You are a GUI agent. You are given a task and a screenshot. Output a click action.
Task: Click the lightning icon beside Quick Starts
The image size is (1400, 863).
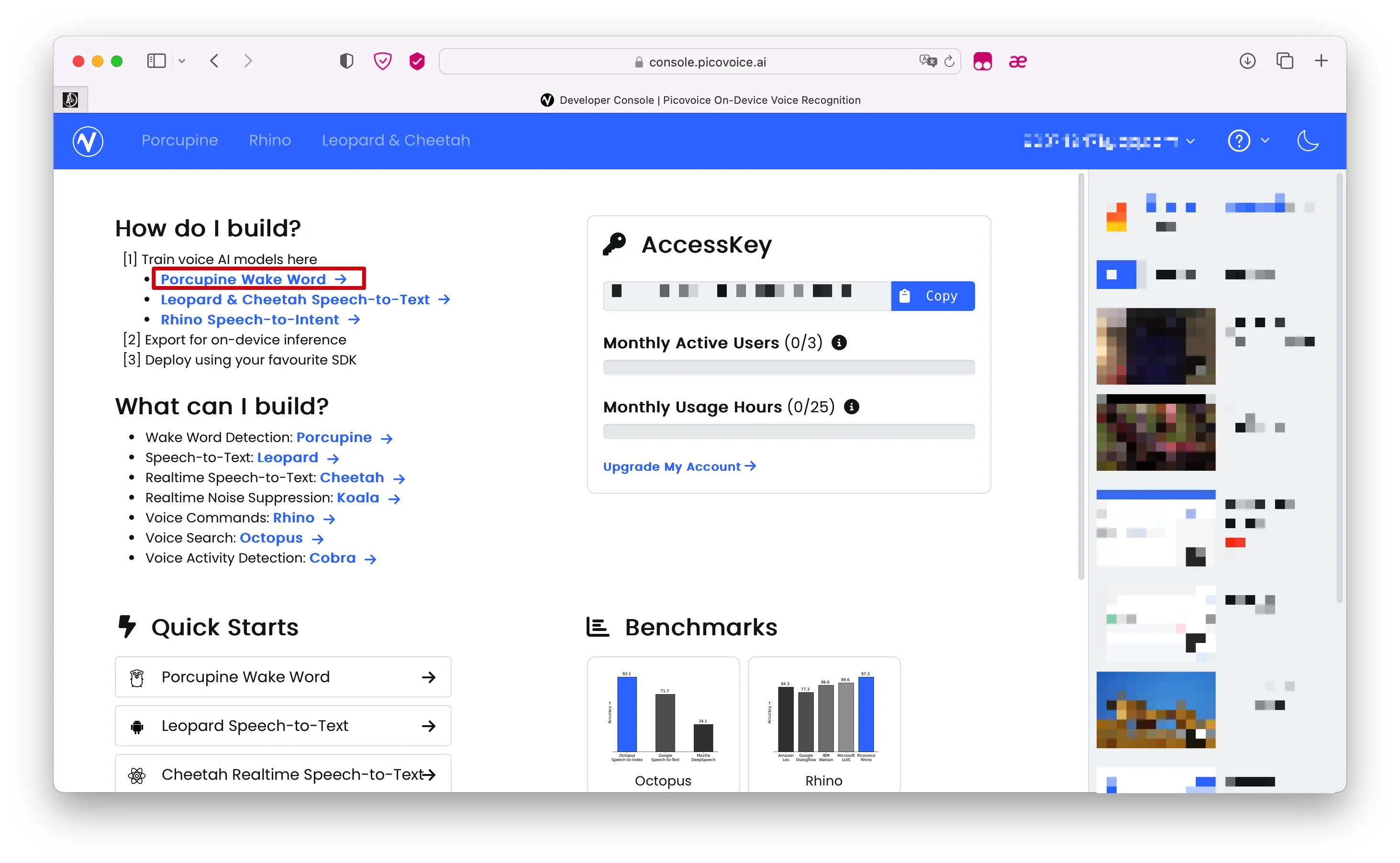point(127,626)
